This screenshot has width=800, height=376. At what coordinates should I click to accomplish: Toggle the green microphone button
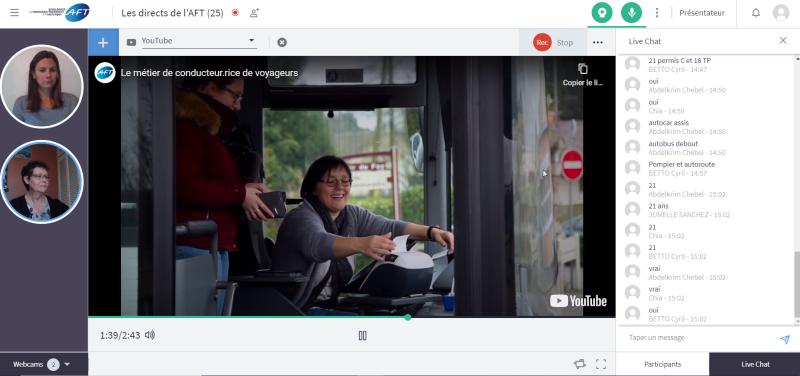coord(632,13)
